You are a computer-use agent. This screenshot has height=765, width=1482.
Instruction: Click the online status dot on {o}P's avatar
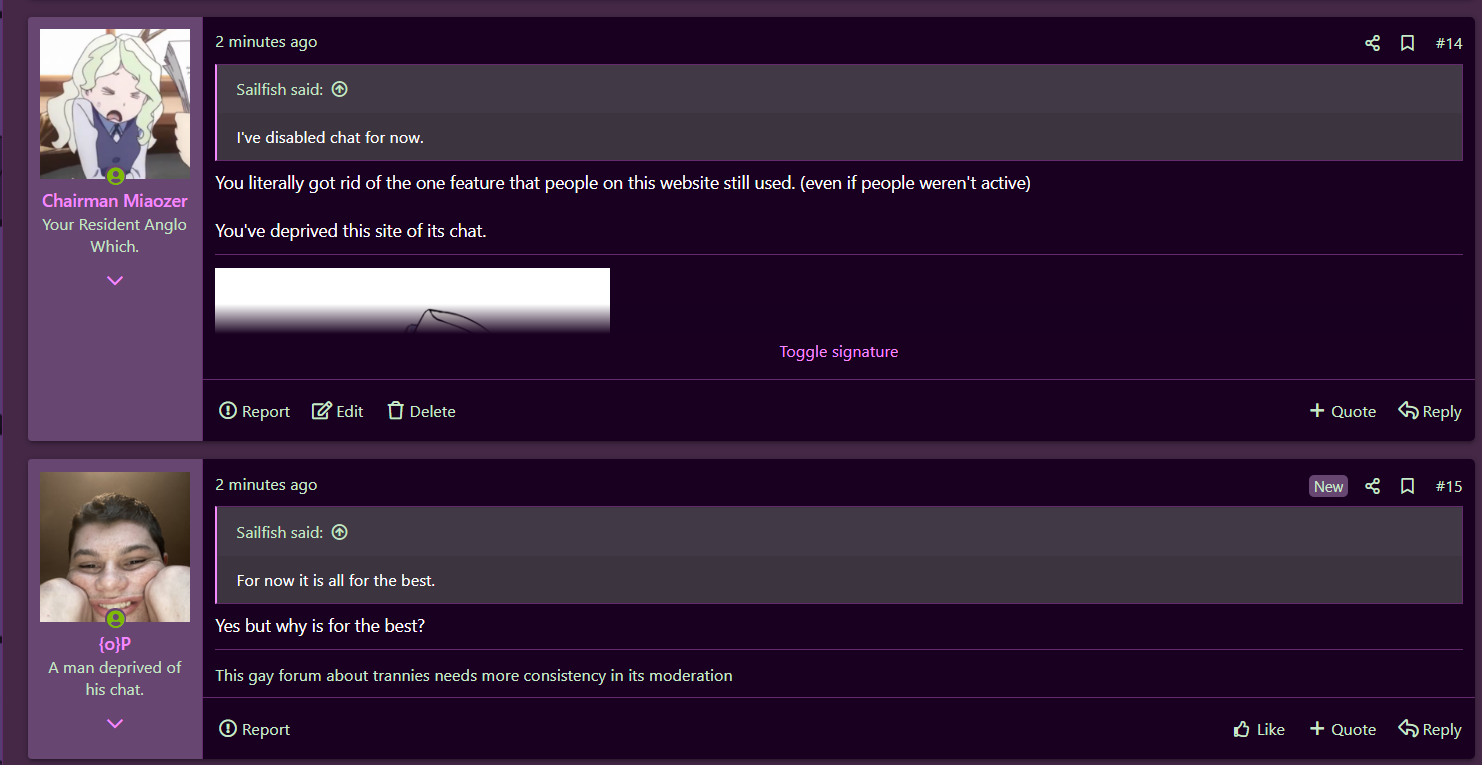pos(116,620)
